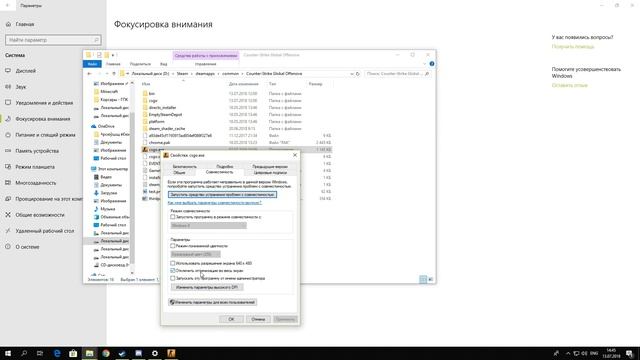Open reduced color depth dropdown
640x360 pixels.
[196, 254]
